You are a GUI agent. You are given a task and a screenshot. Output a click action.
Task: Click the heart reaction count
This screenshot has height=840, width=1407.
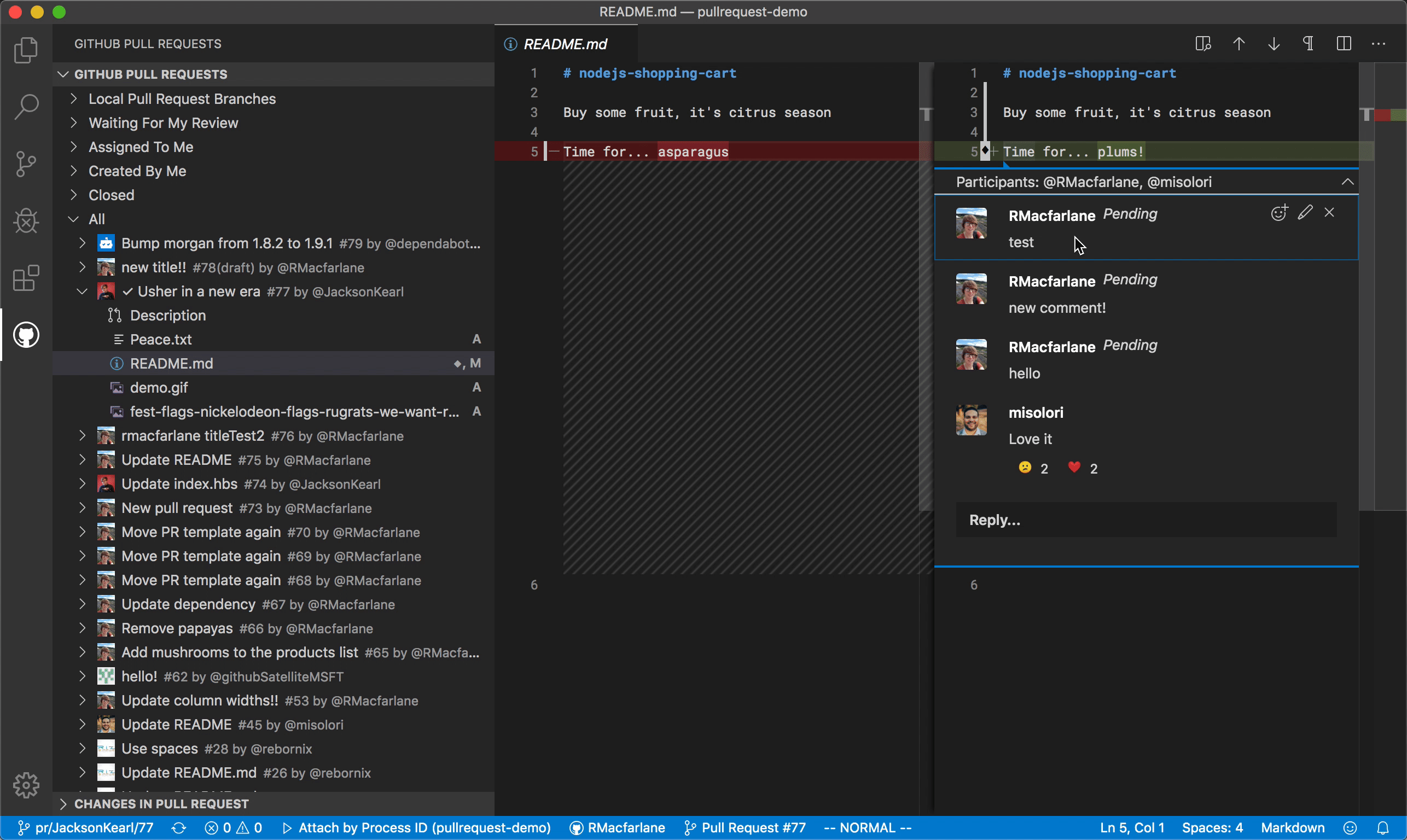pyautogui.click(x=1083, y=468)
